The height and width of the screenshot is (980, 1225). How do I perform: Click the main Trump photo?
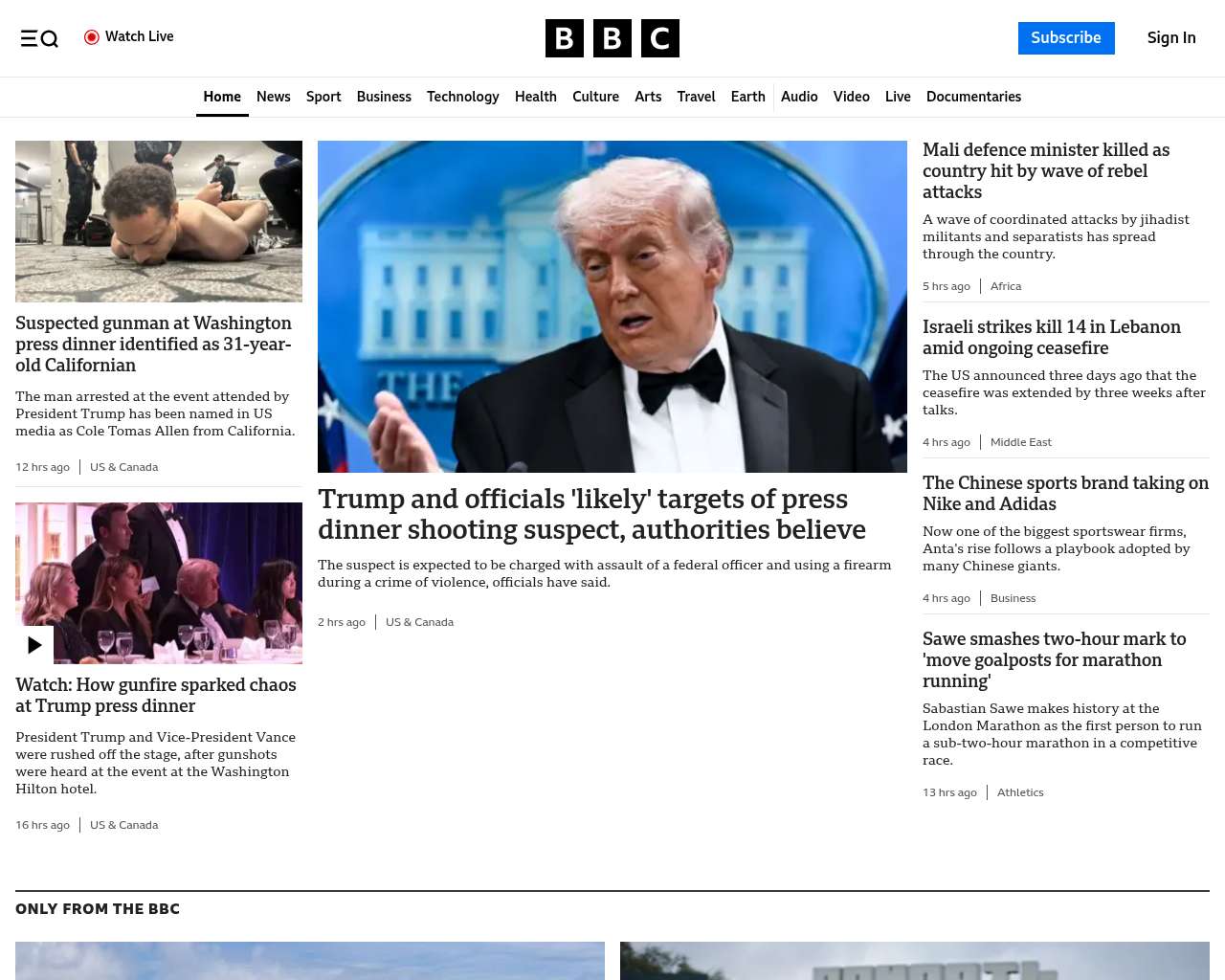click(x=612, y=306)
